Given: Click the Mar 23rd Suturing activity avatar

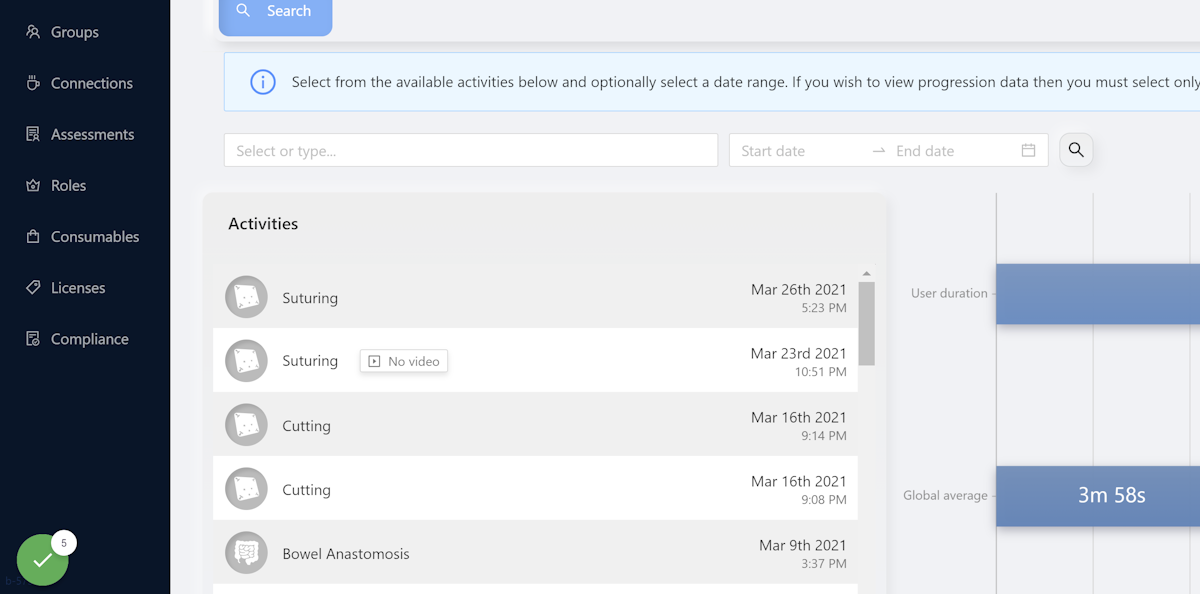Looking at the screenshot, I should [246, 361].
